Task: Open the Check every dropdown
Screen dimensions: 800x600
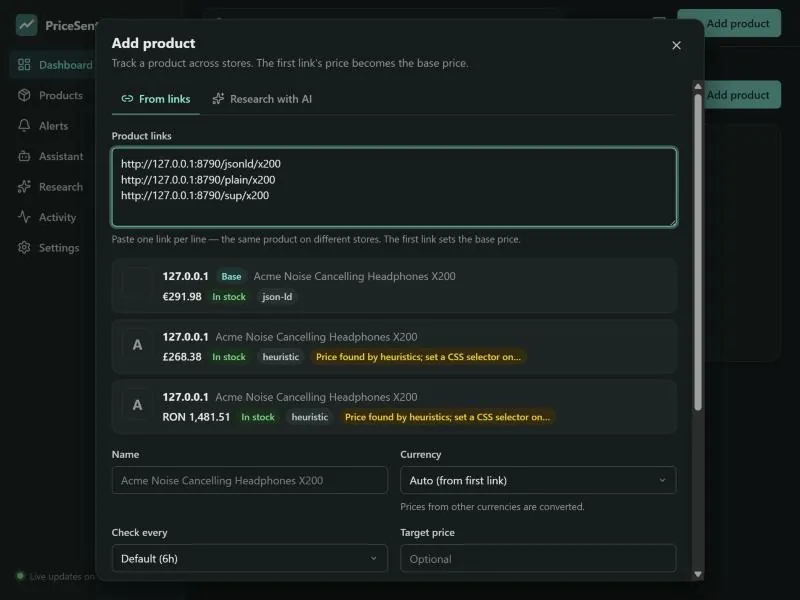Action: click(249, 559)
